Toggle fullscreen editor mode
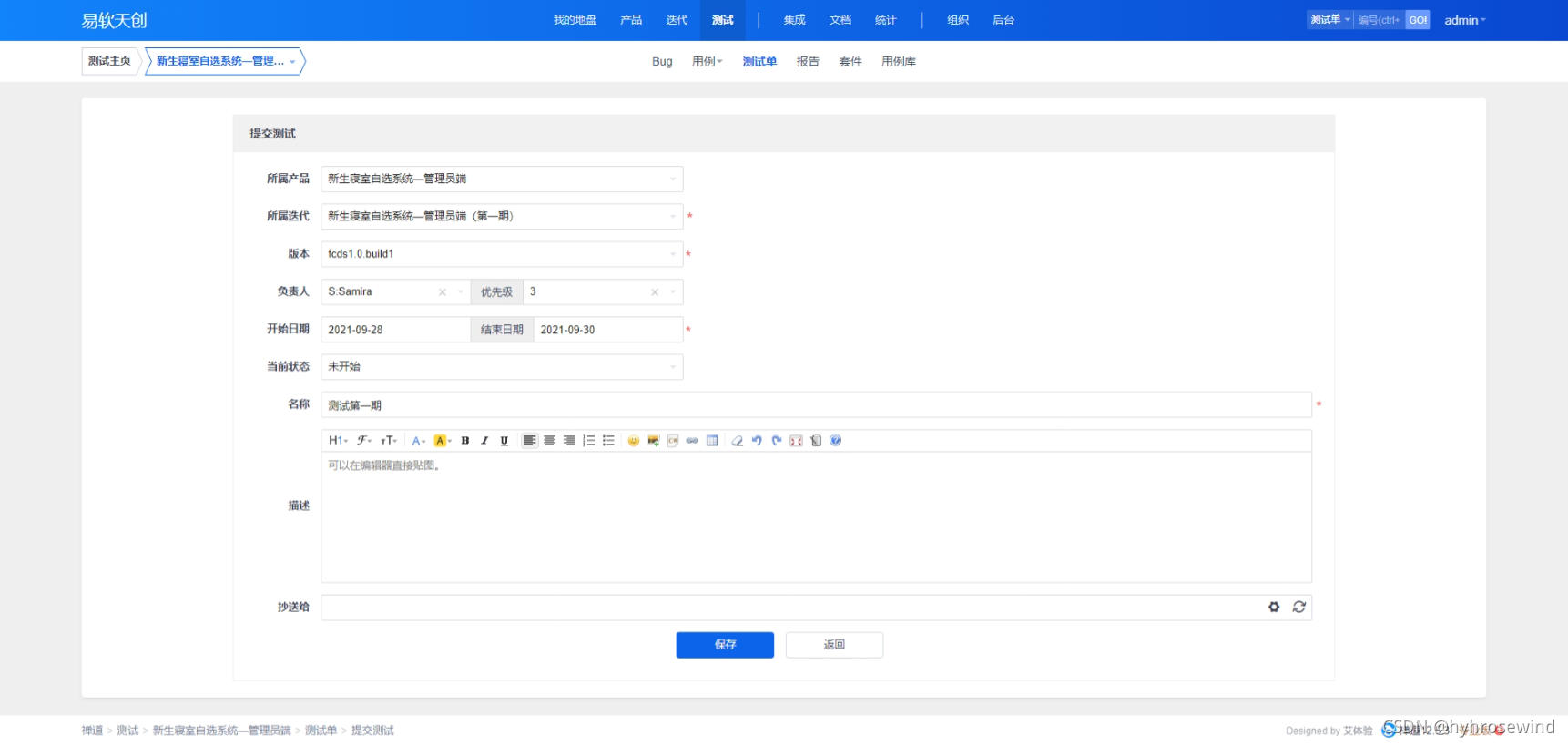The height and width of the screenshot is (746, 1568). click(796, 441)
